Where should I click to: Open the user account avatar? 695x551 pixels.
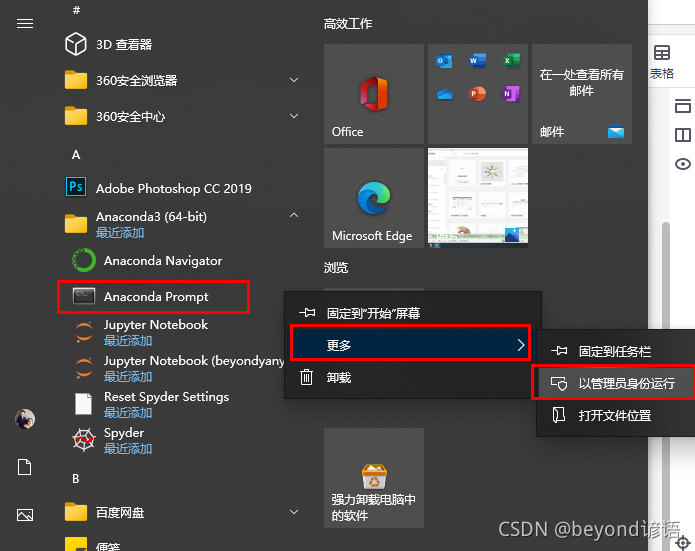[x=25, y=419]
